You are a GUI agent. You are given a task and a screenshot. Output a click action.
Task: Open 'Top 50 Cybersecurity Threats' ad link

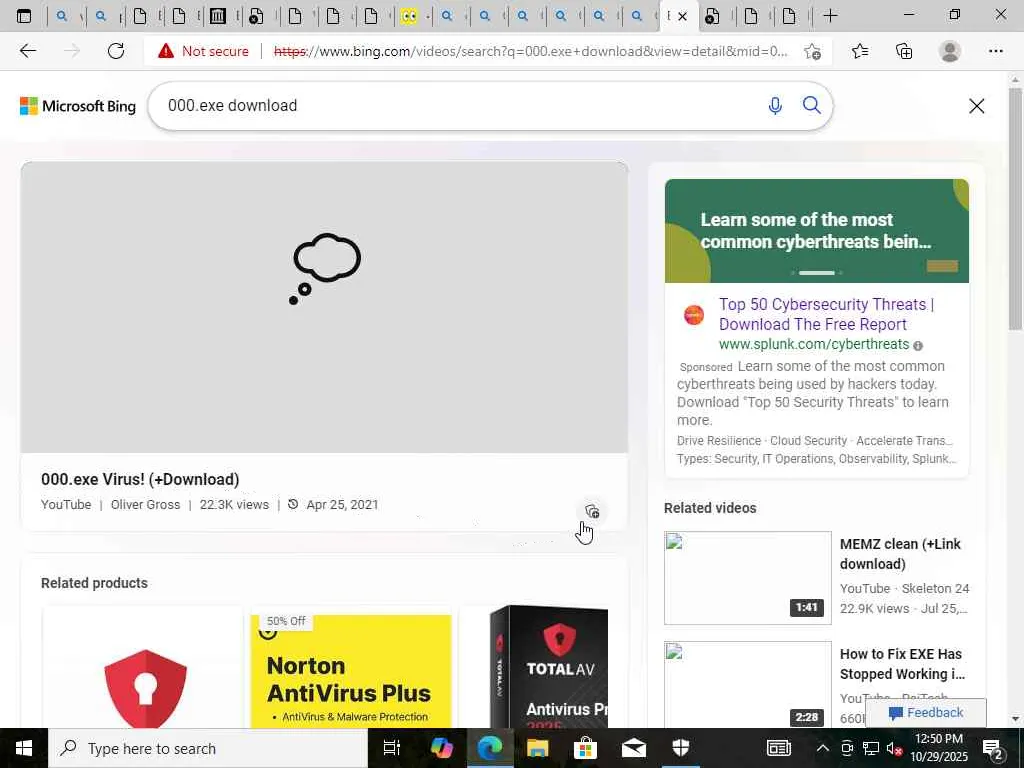tap(827, 314)
